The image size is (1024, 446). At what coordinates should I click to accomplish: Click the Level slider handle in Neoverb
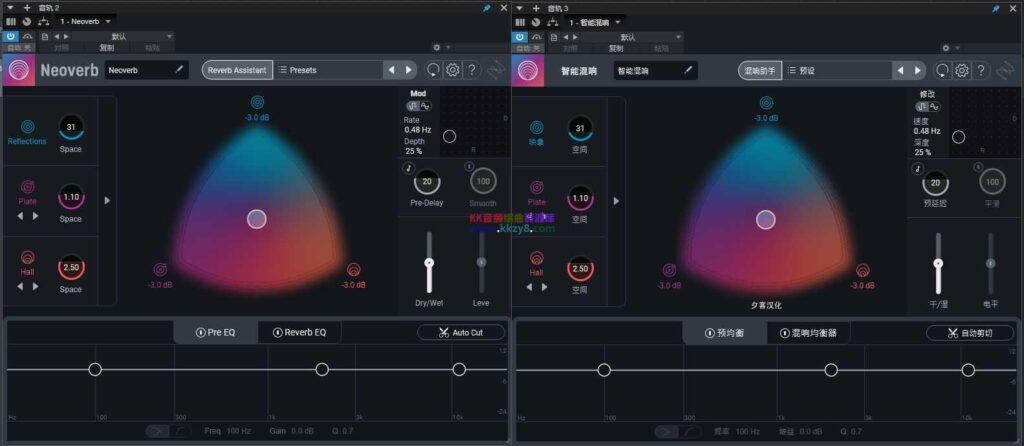pyautogui.click(x=481, y=262)
